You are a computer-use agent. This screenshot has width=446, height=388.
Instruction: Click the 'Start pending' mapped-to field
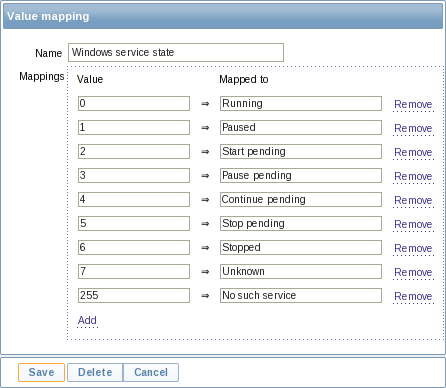tap(301, 151)
